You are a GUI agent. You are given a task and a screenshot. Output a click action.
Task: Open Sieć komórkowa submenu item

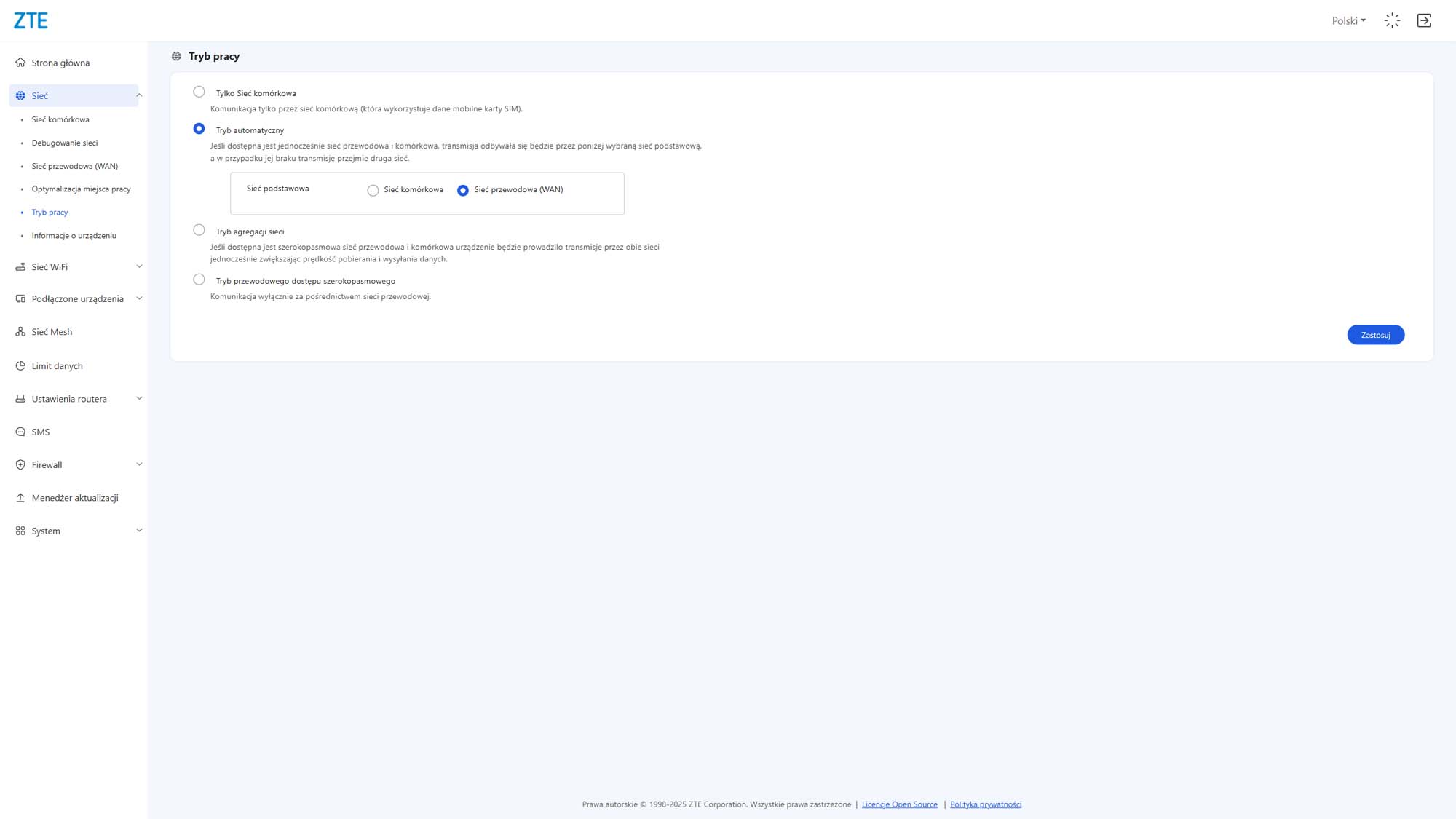60,119
